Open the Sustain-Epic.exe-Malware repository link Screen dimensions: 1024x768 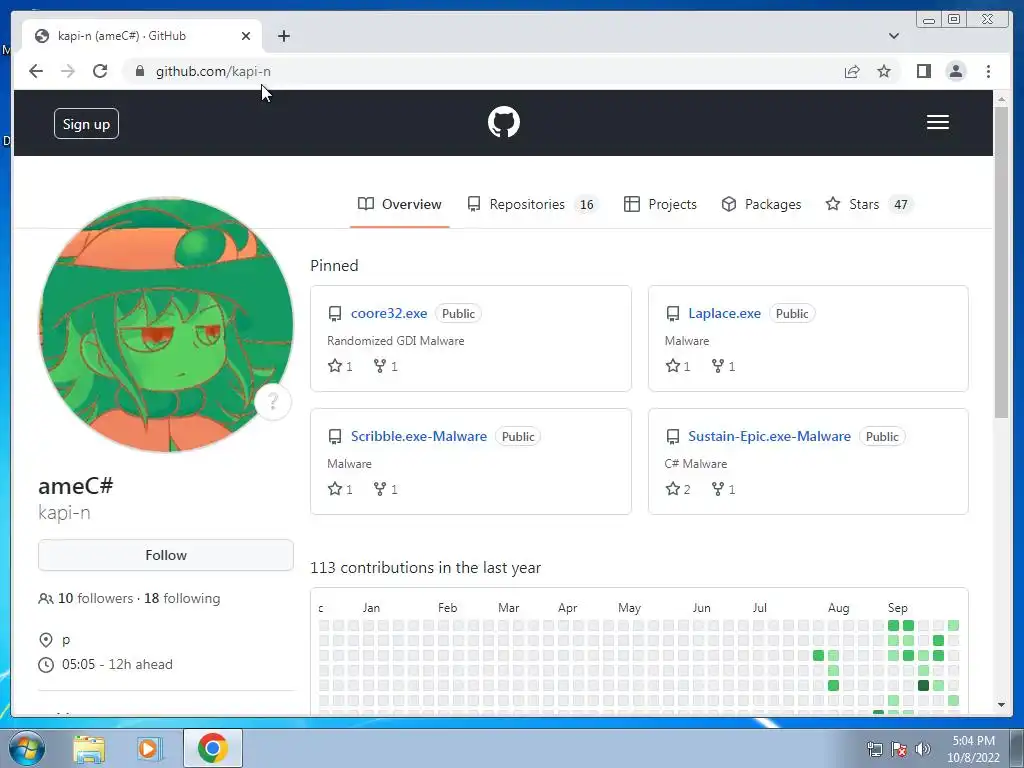pyautogui.click(x=769, y=436)
